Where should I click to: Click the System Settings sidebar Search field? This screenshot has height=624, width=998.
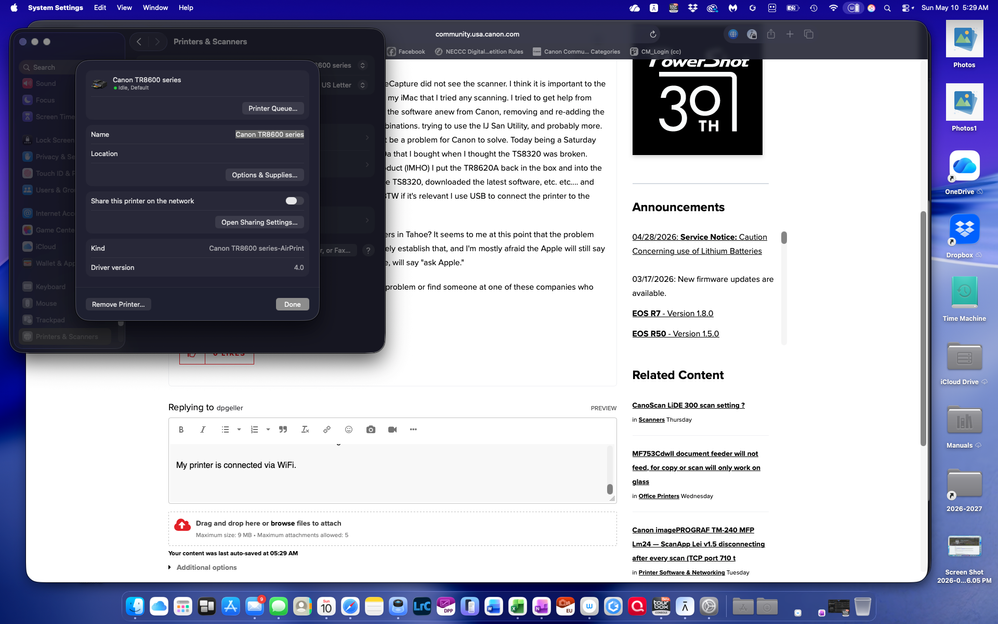tap(70, 67)
